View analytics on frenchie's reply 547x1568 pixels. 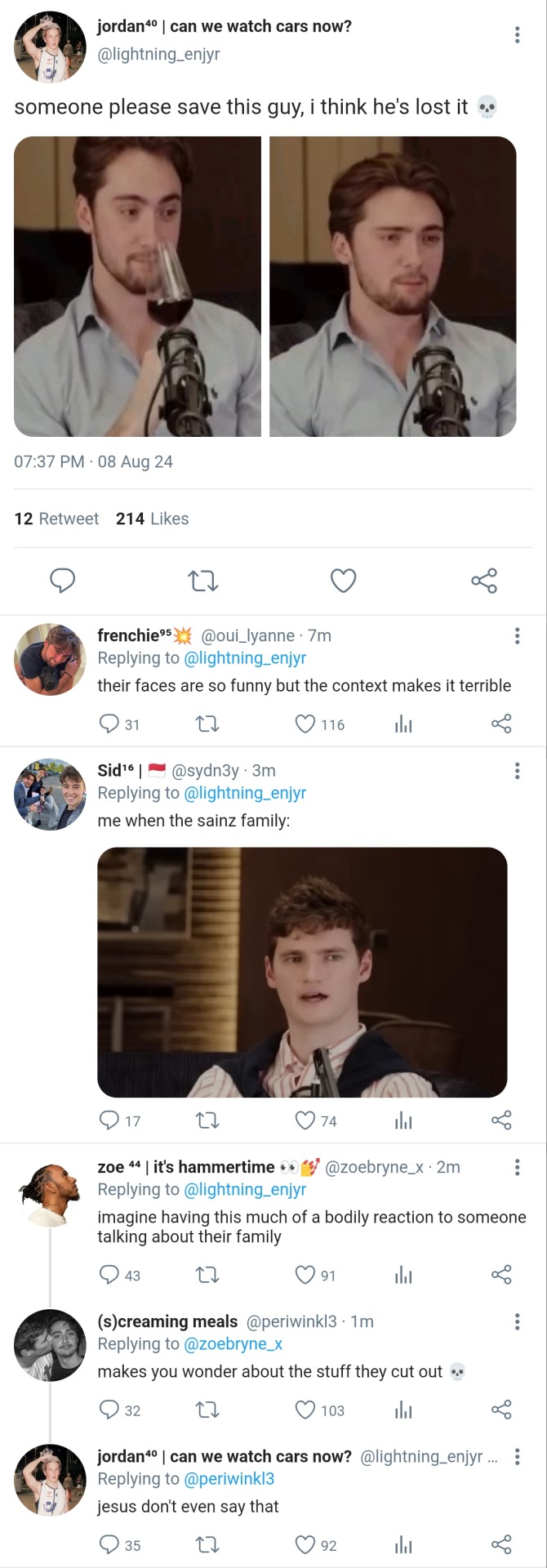coord(403,724)
